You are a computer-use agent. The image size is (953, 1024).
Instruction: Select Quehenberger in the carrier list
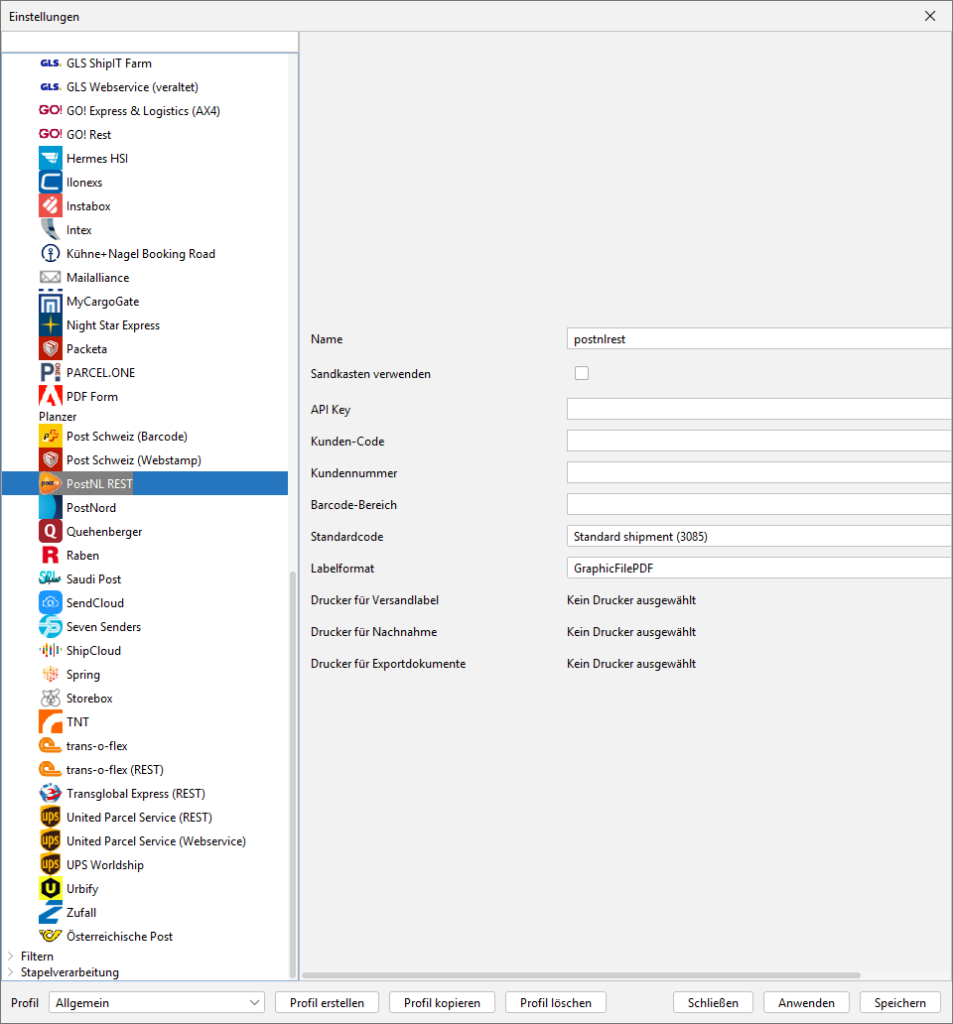(x=103, y=532)
